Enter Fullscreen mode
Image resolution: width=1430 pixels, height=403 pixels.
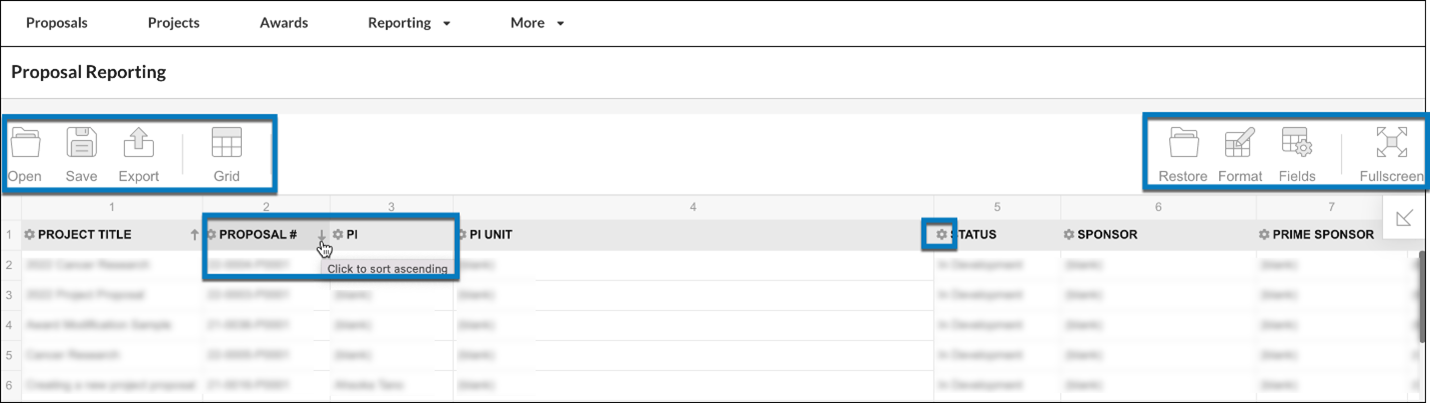1392,144
